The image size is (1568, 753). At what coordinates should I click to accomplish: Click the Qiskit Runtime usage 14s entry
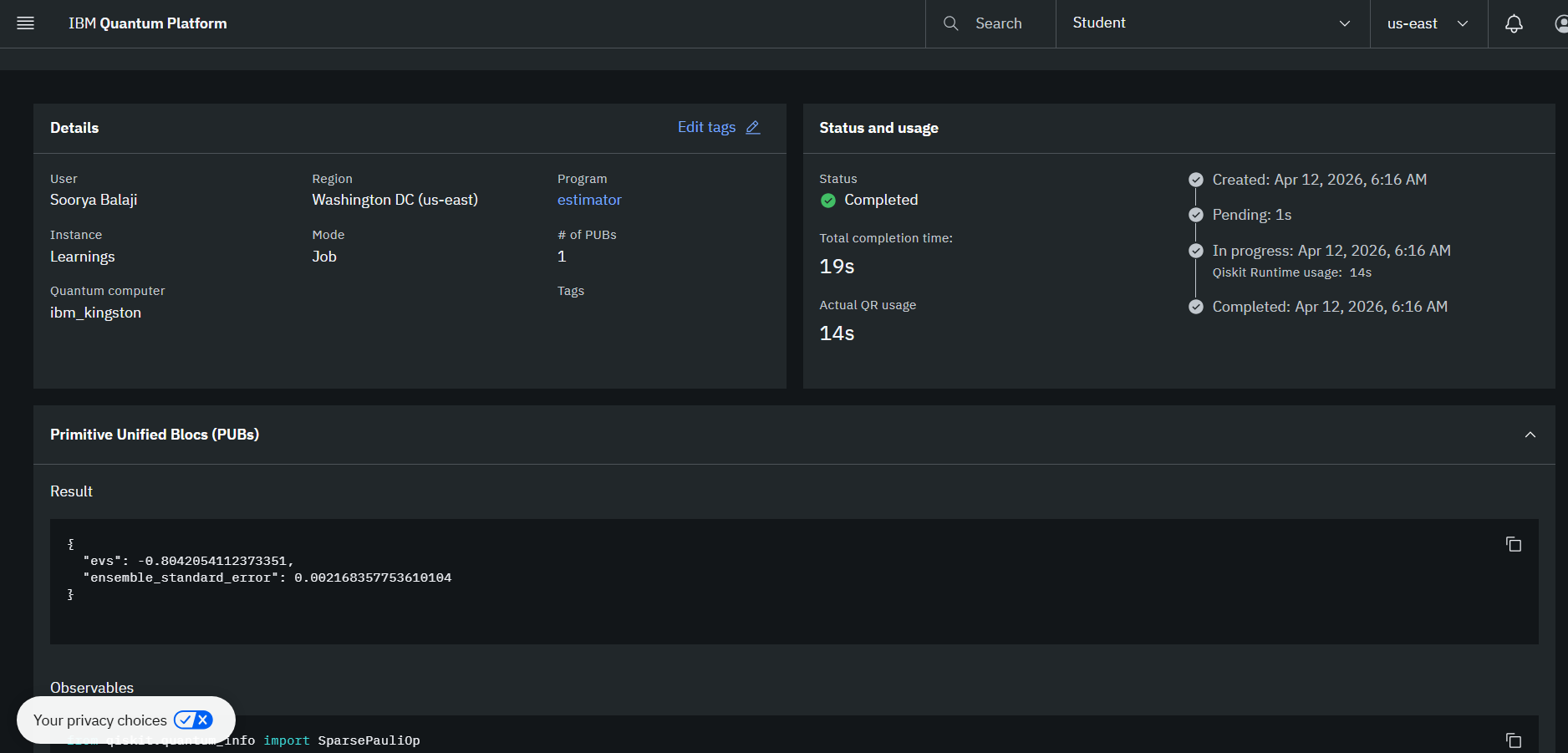1292,272
